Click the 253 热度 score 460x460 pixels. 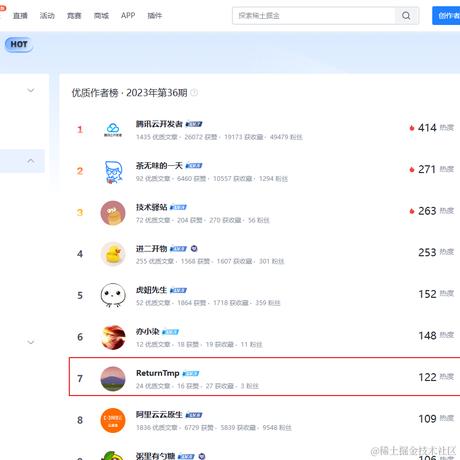[436, 252]
